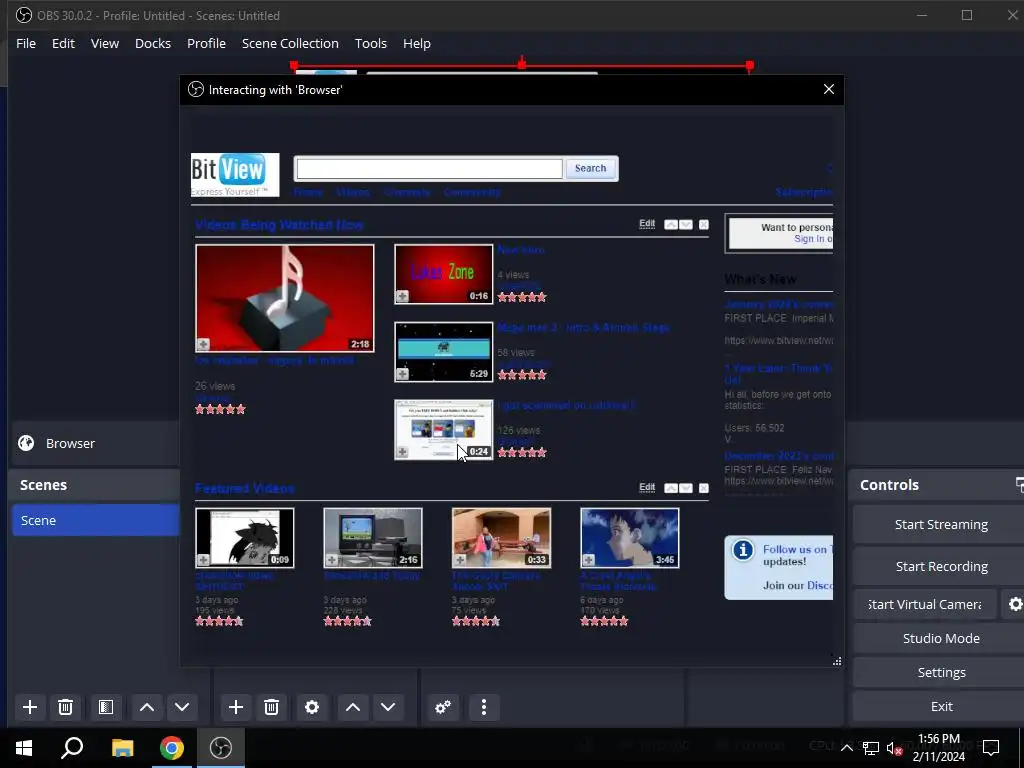Click the muted volume icon in system tray
This screenshot has width=1024, height=768.
point(894,748)
